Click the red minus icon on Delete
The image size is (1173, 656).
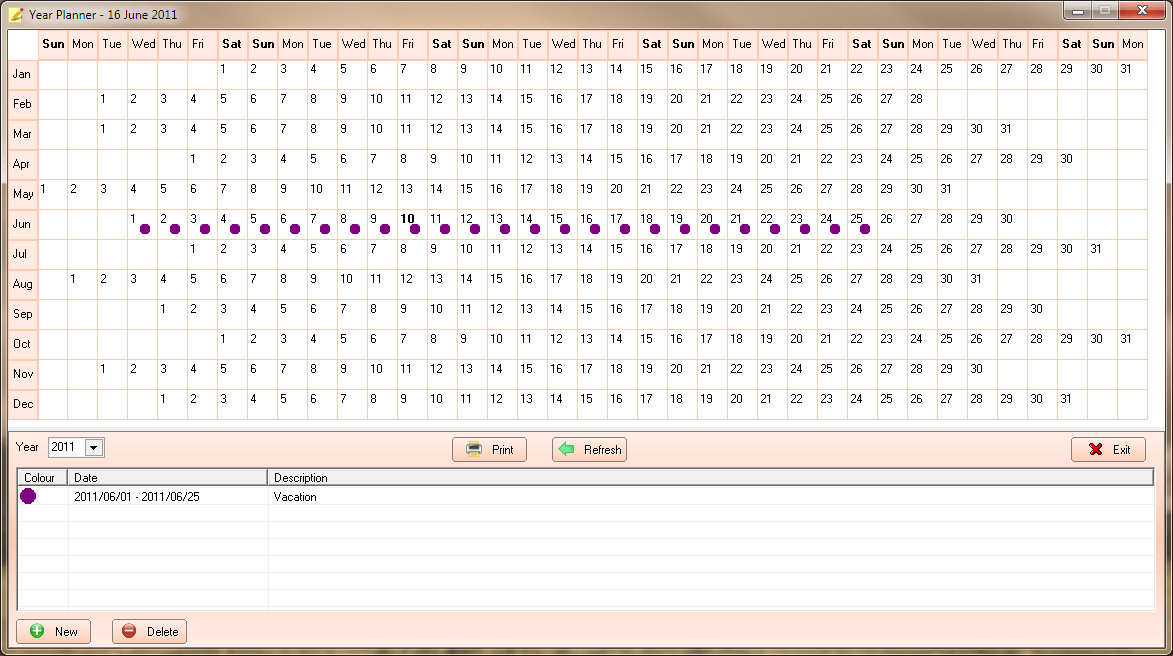tap(128, 631)
